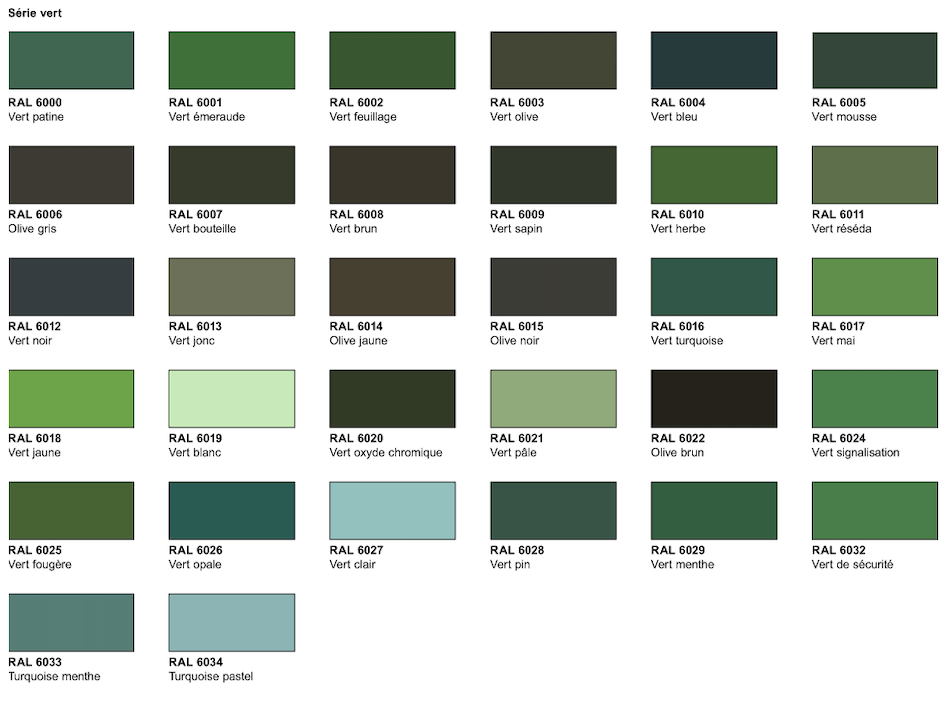Select the RAL 6026 Vert opale swatch

(232, 510)
